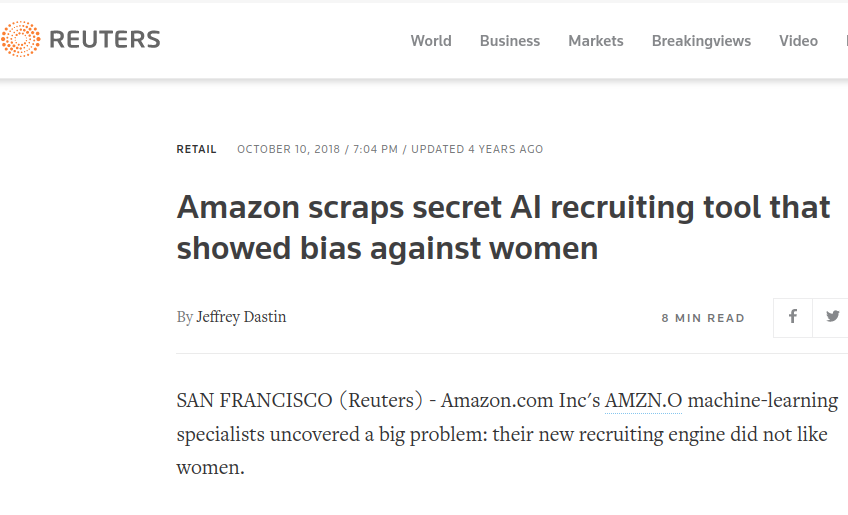Select Breakingviews in the navigation bar
Screen dimensions: 848x515
coord(701,41)
